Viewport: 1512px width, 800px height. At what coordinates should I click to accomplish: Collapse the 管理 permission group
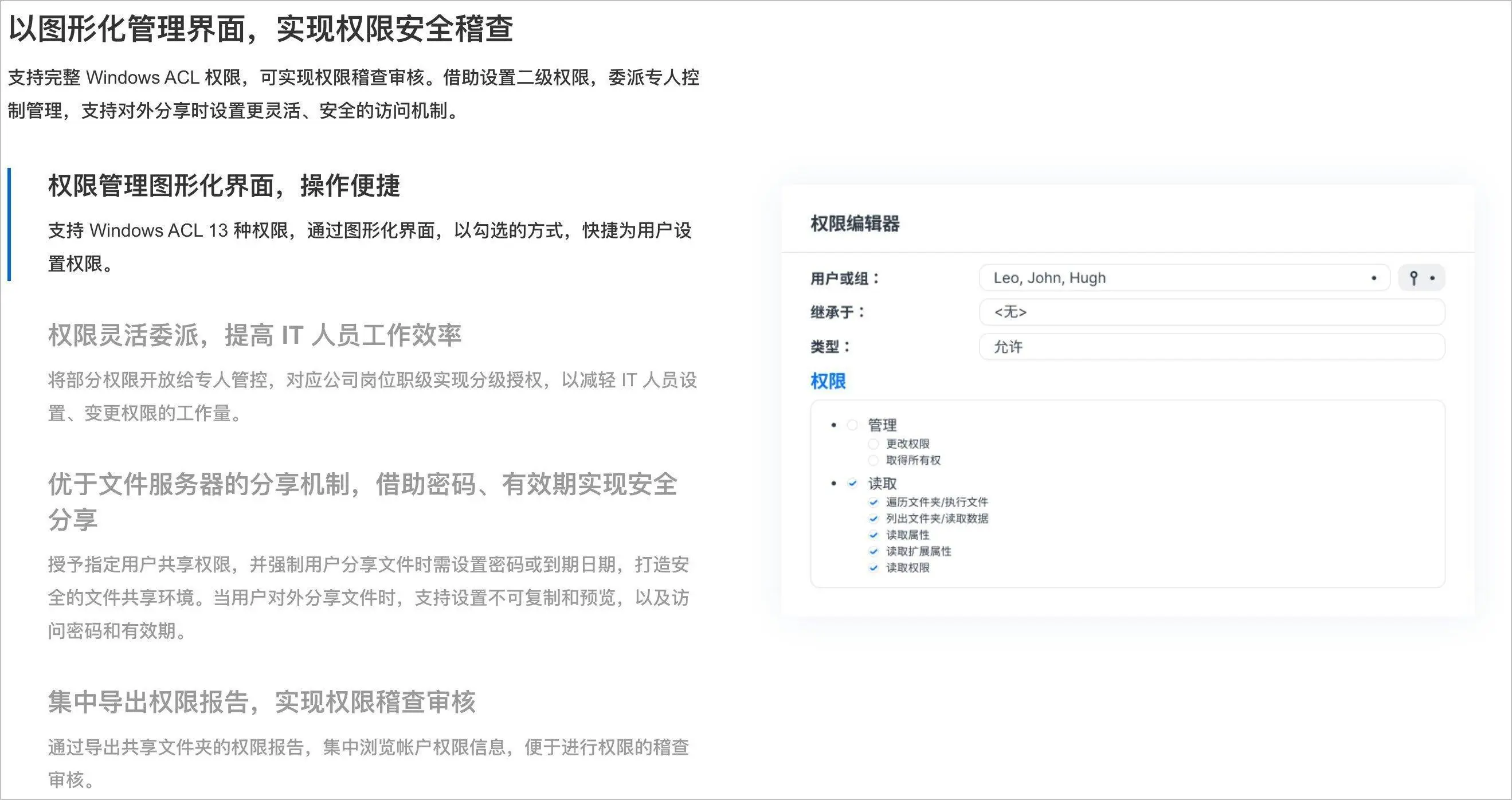pyautogui.click(x=833, y=425)
